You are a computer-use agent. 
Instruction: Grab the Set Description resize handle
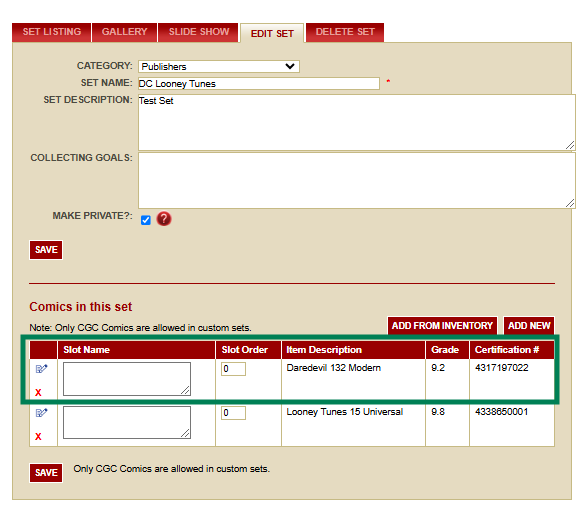coord(570,145)
